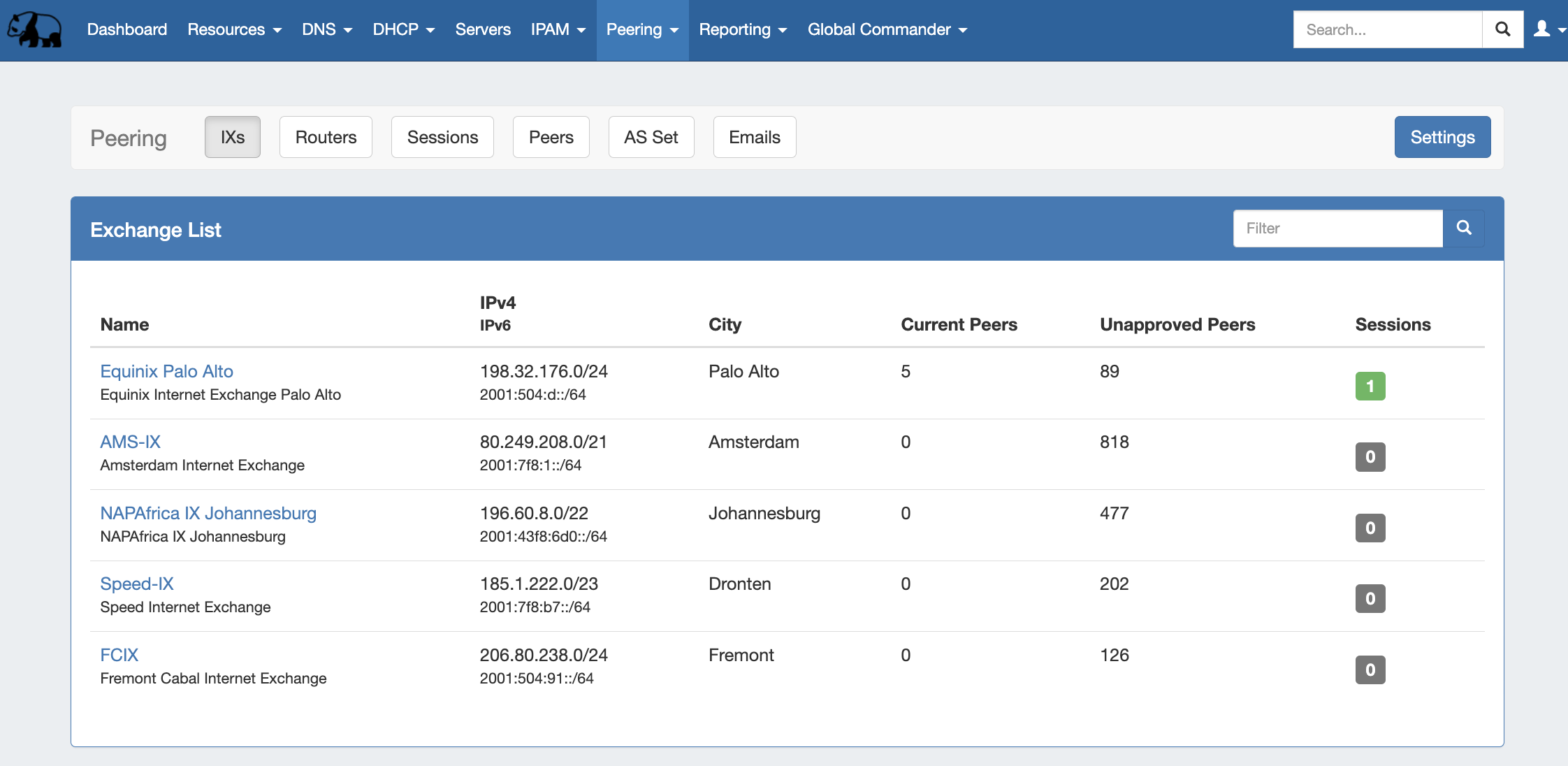Click the FCIX sessions count badge
The height and width of the screenshot is (766, 1568).
[1370, 670]
